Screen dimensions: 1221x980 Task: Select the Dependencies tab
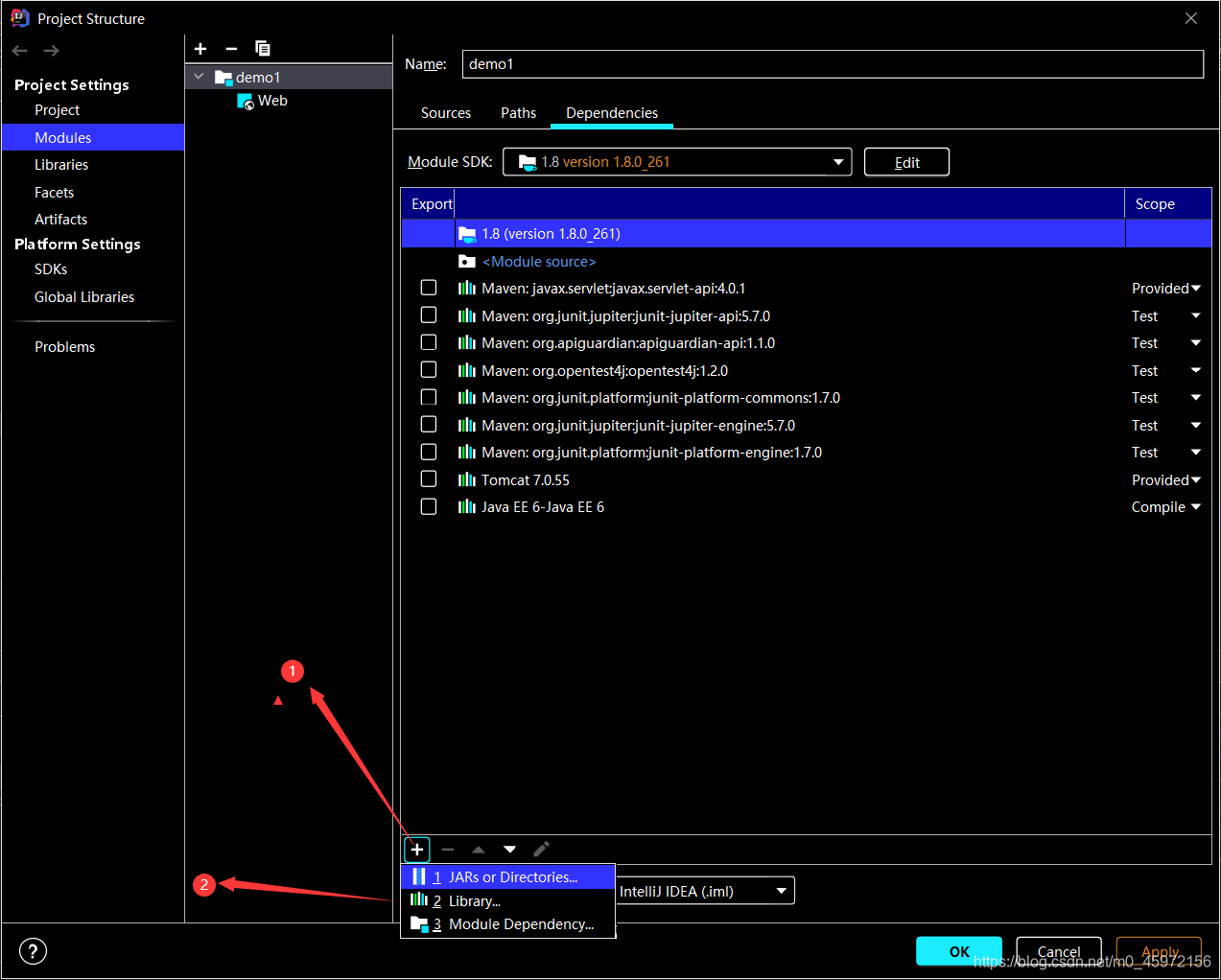pyautogui.click(x=612, y=113)
